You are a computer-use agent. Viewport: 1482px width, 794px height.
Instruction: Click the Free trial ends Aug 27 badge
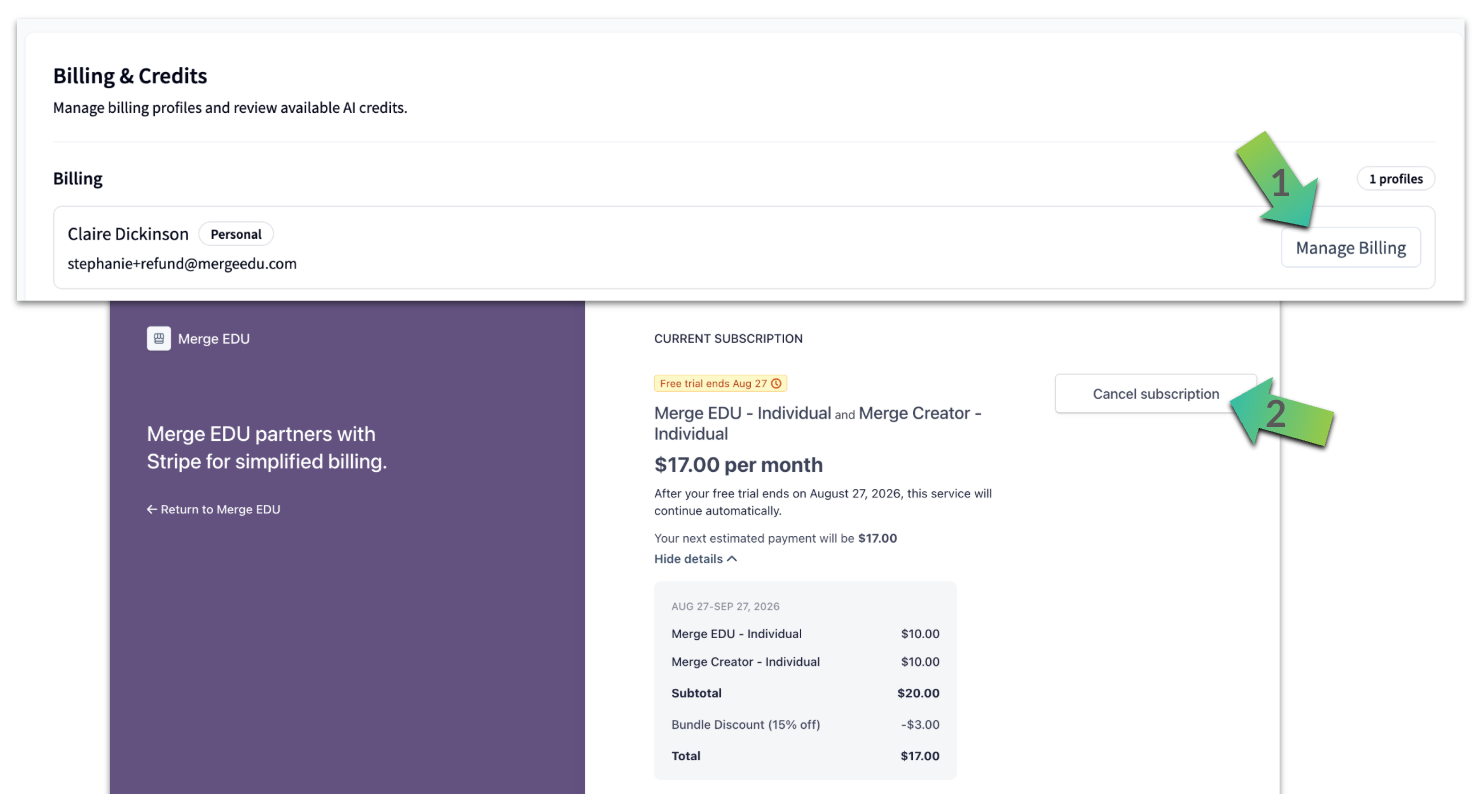pos(720,384)
